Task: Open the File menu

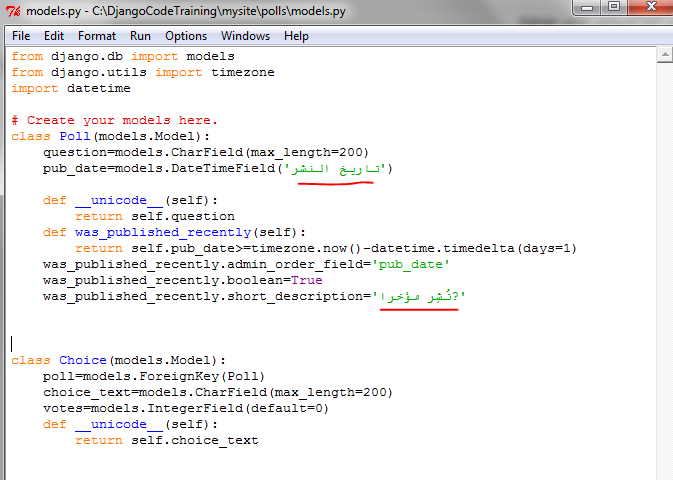Action: pyautogui.click(x=21, y=36)
